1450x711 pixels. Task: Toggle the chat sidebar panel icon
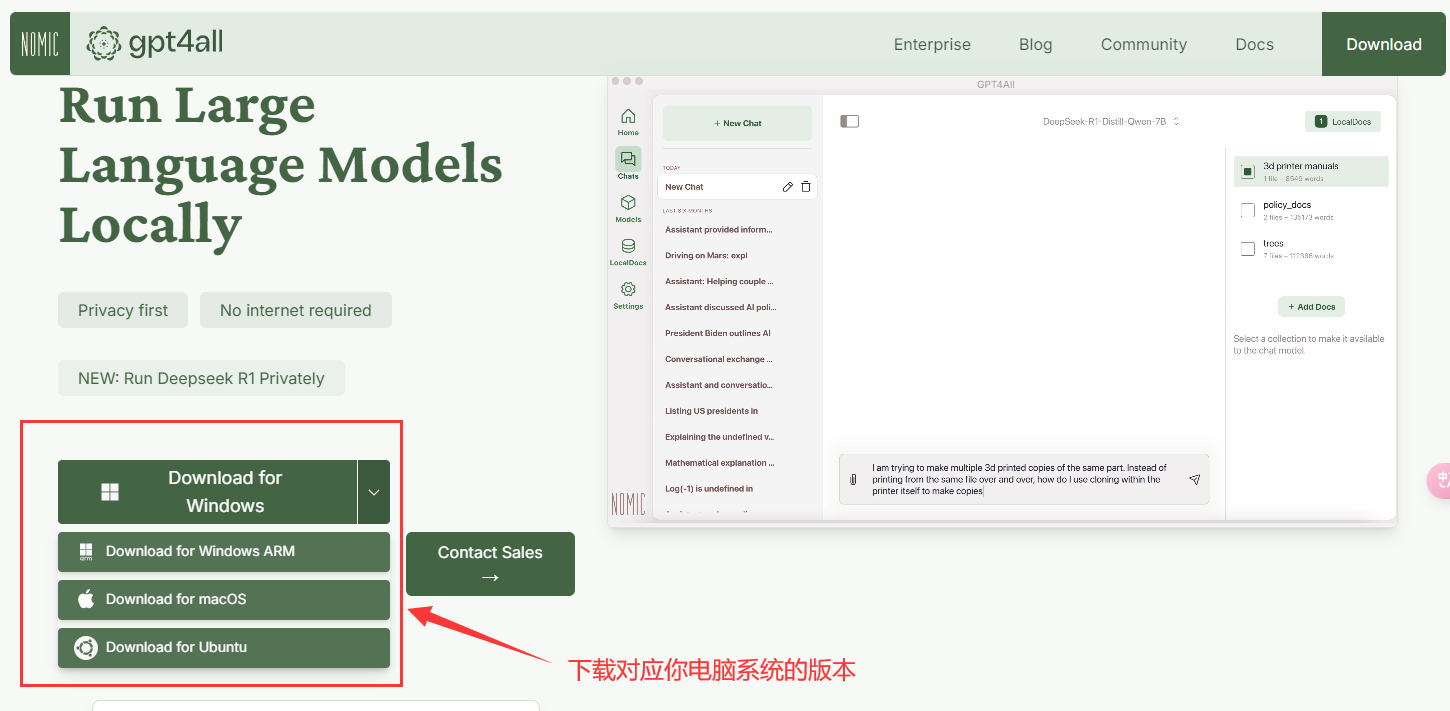click(850, 122)
